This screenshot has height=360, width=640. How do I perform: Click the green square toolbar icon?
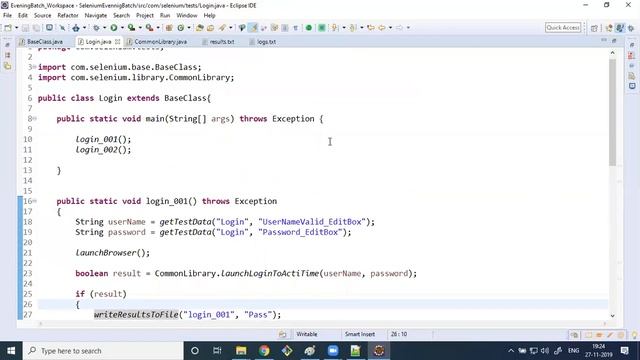click(x=322, y=28)
